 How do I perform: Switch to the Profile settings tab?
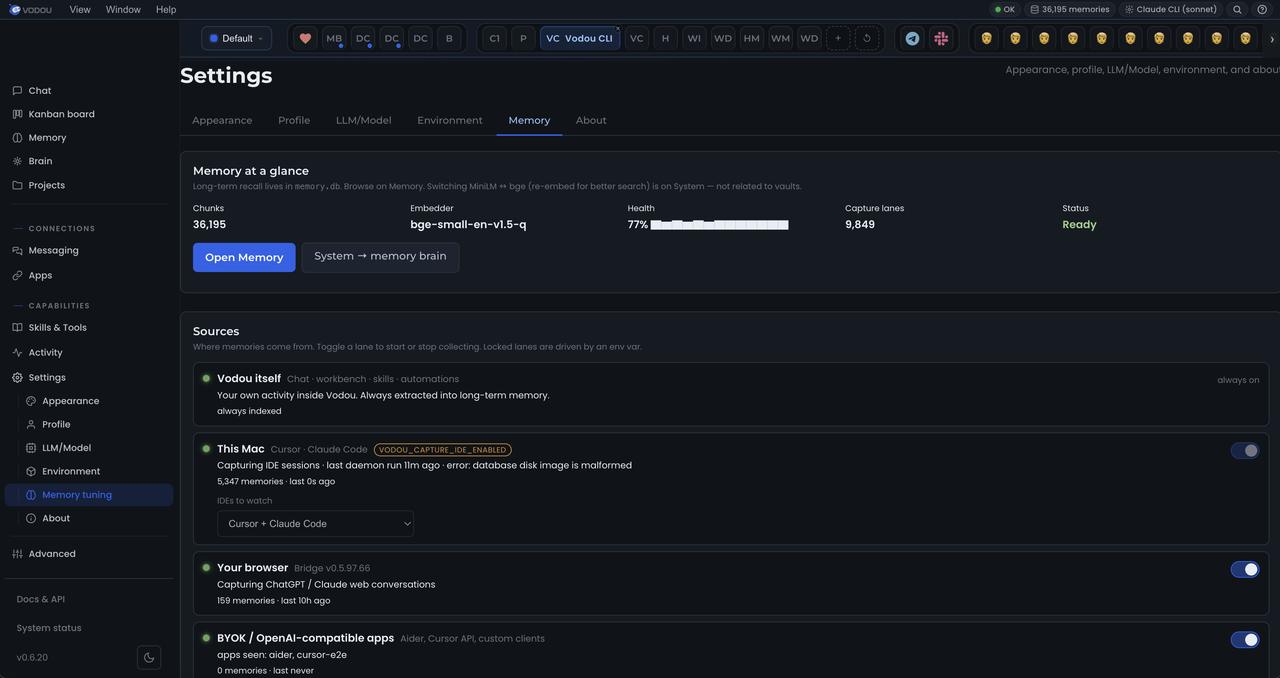tap(294, 120)
